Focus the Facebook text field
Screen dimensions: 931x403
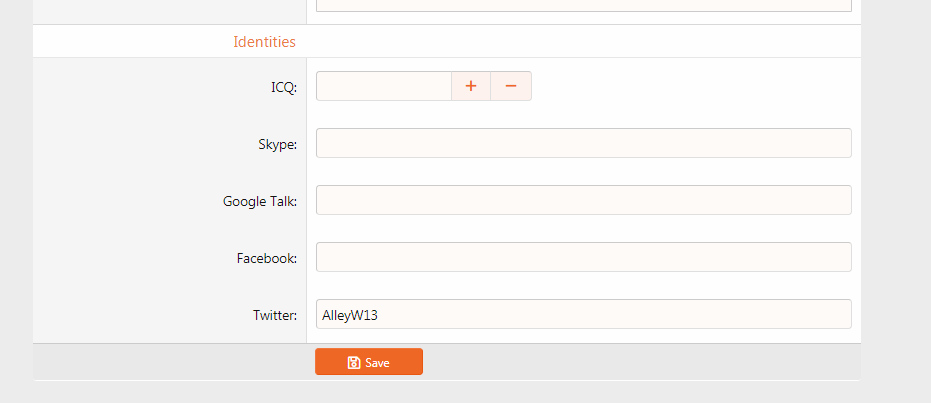pos(583,257)
